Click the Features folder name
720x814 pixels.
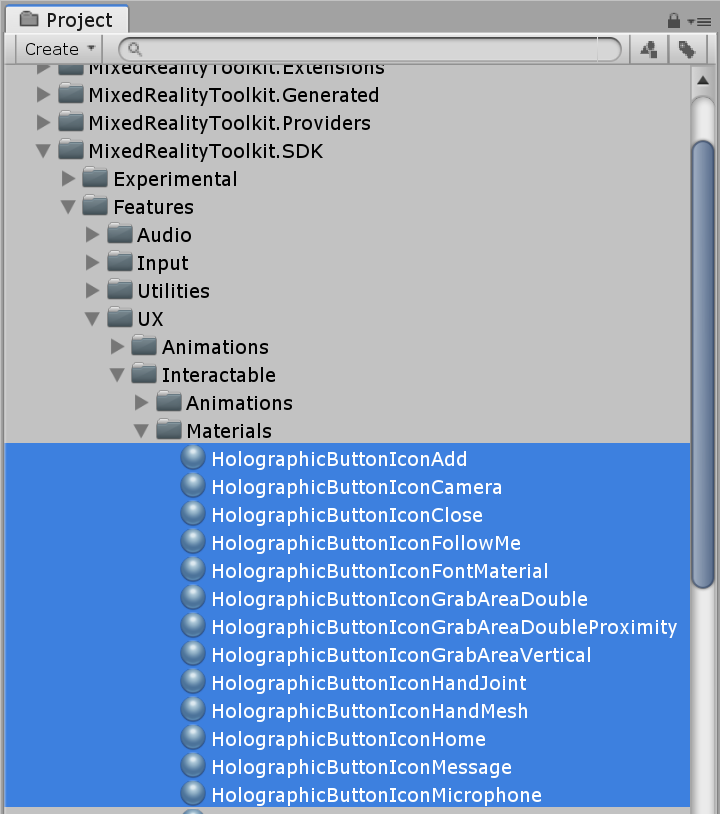(x=154, y=207)
